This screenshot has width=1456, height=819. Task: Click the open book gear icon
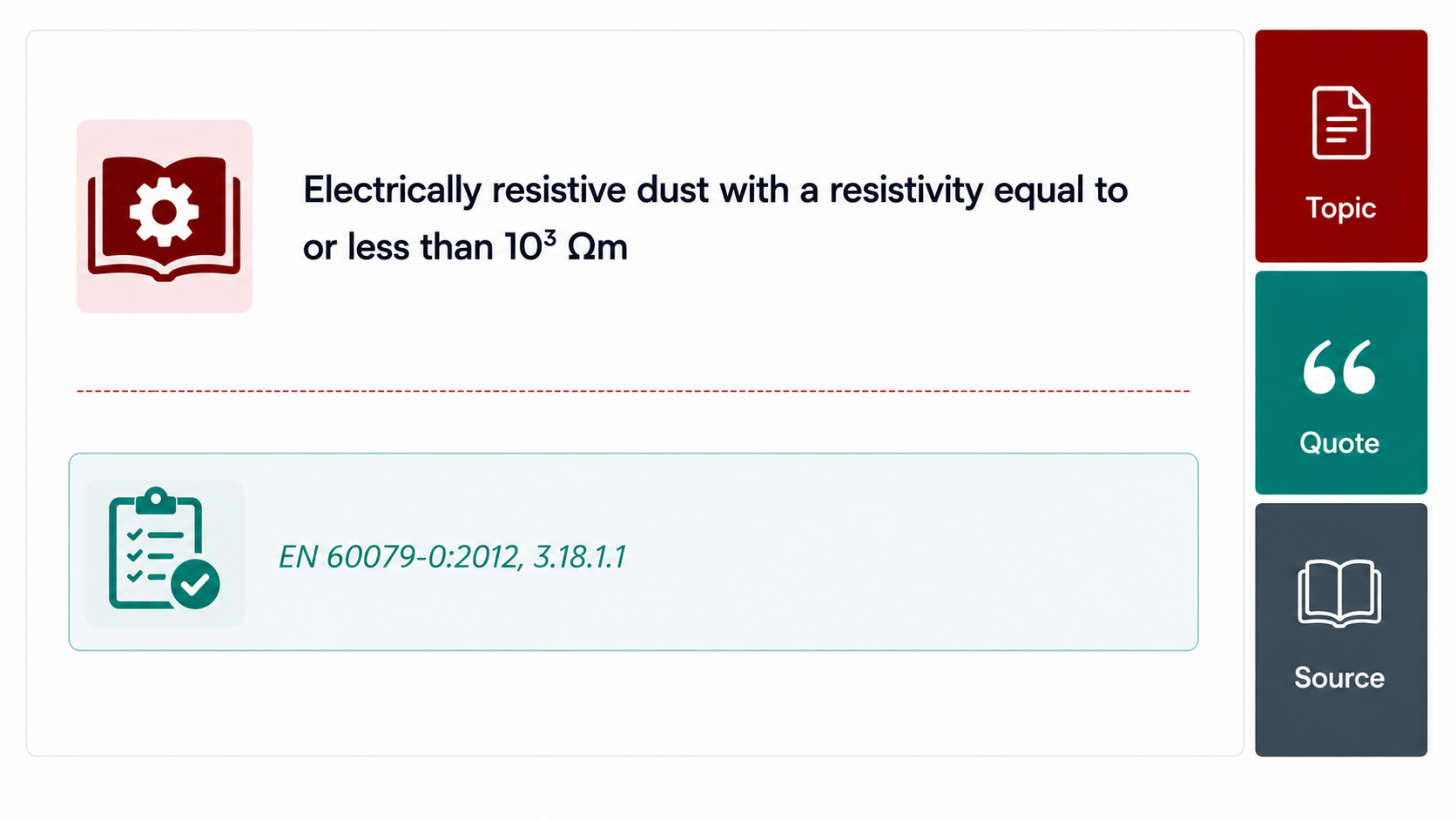tap(164, 218)
